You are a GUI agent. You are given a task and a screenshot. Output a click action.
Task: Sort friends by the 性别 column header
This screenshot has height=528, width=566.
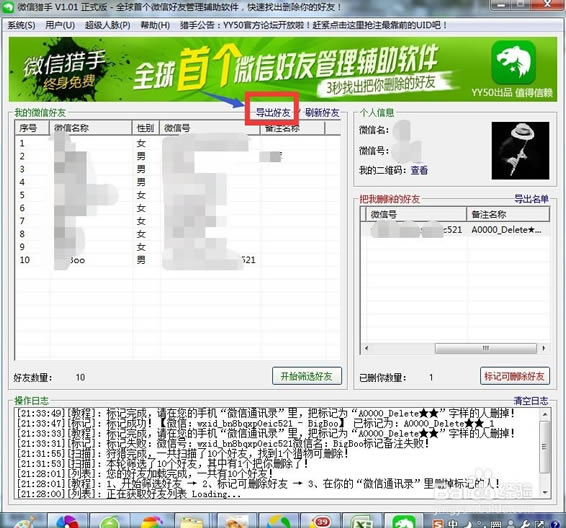(x=145, y=128)
